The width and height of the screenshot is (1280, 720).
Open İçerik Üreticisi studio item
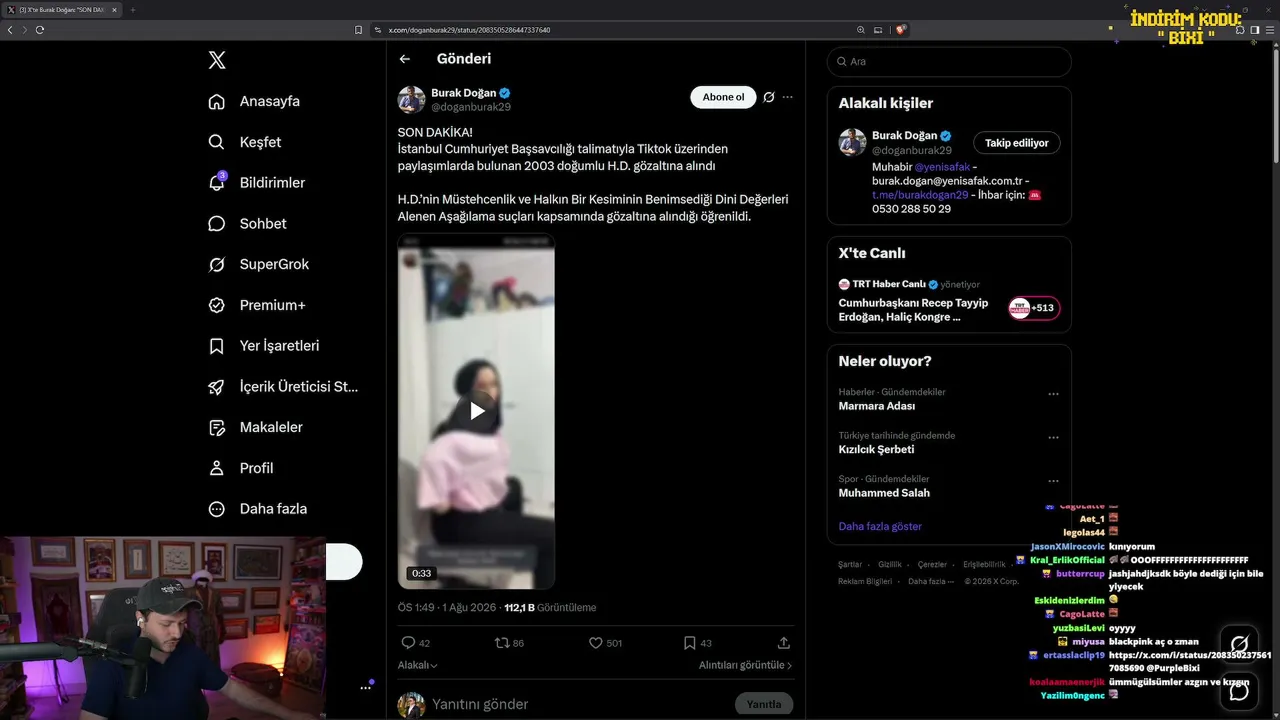pos(282,386)
